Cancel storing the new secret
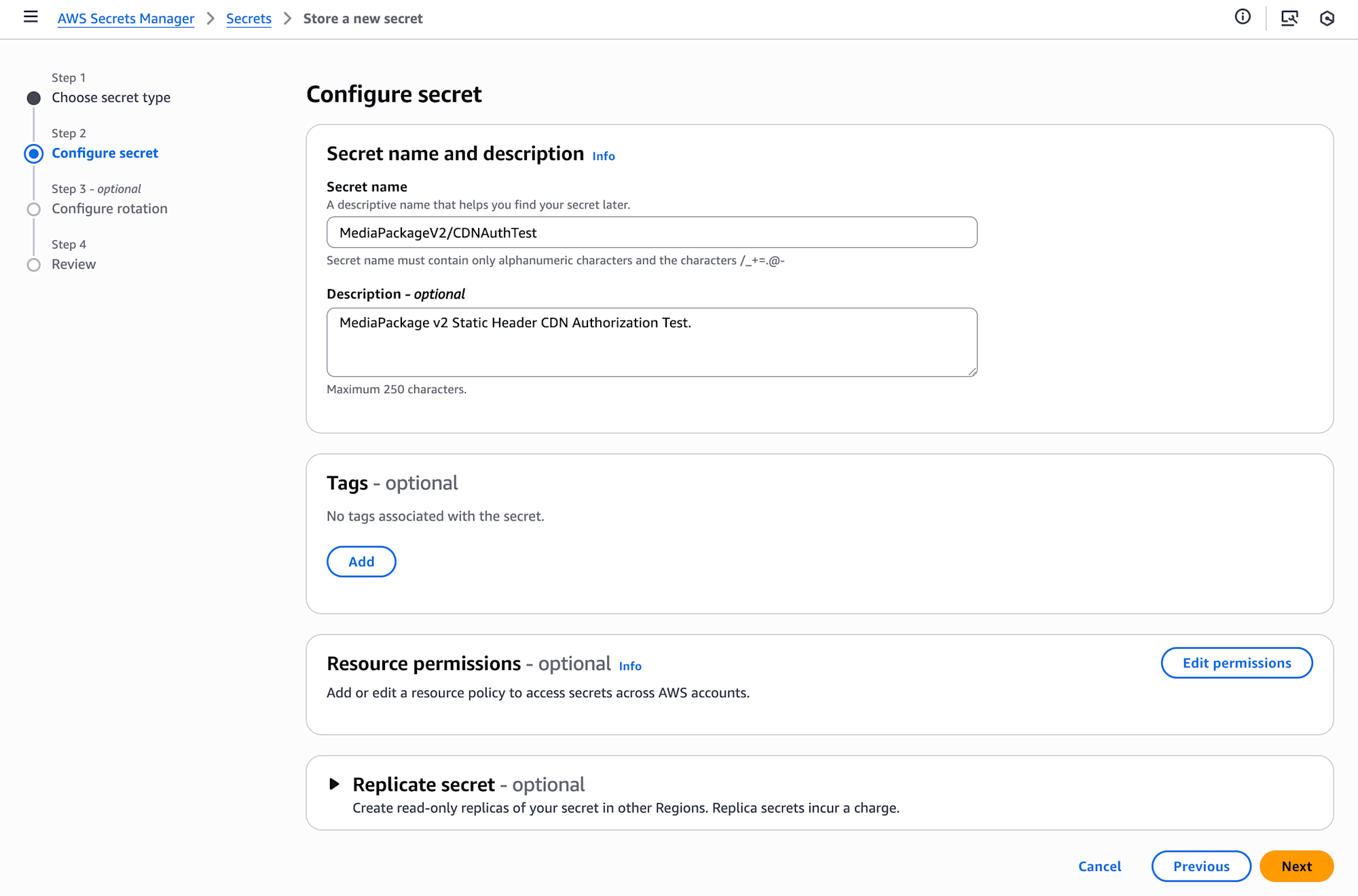Screen dimensions: 1358x896 pos(1099,866)
